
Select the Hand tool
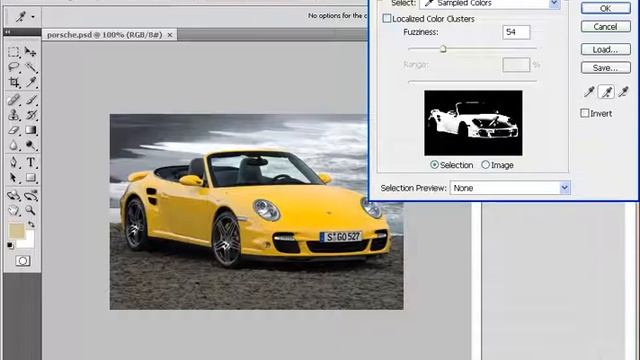coord(13,211)
